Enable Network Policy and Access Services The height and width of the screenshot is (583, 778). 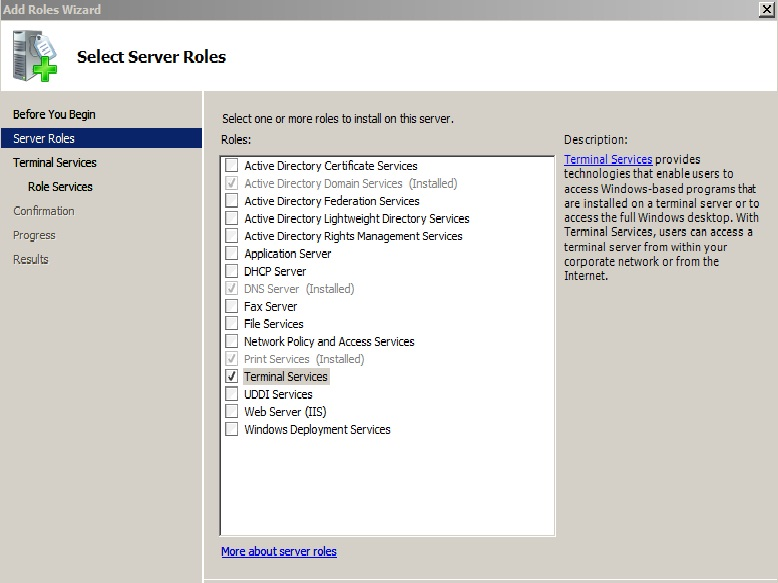point(231,341)
